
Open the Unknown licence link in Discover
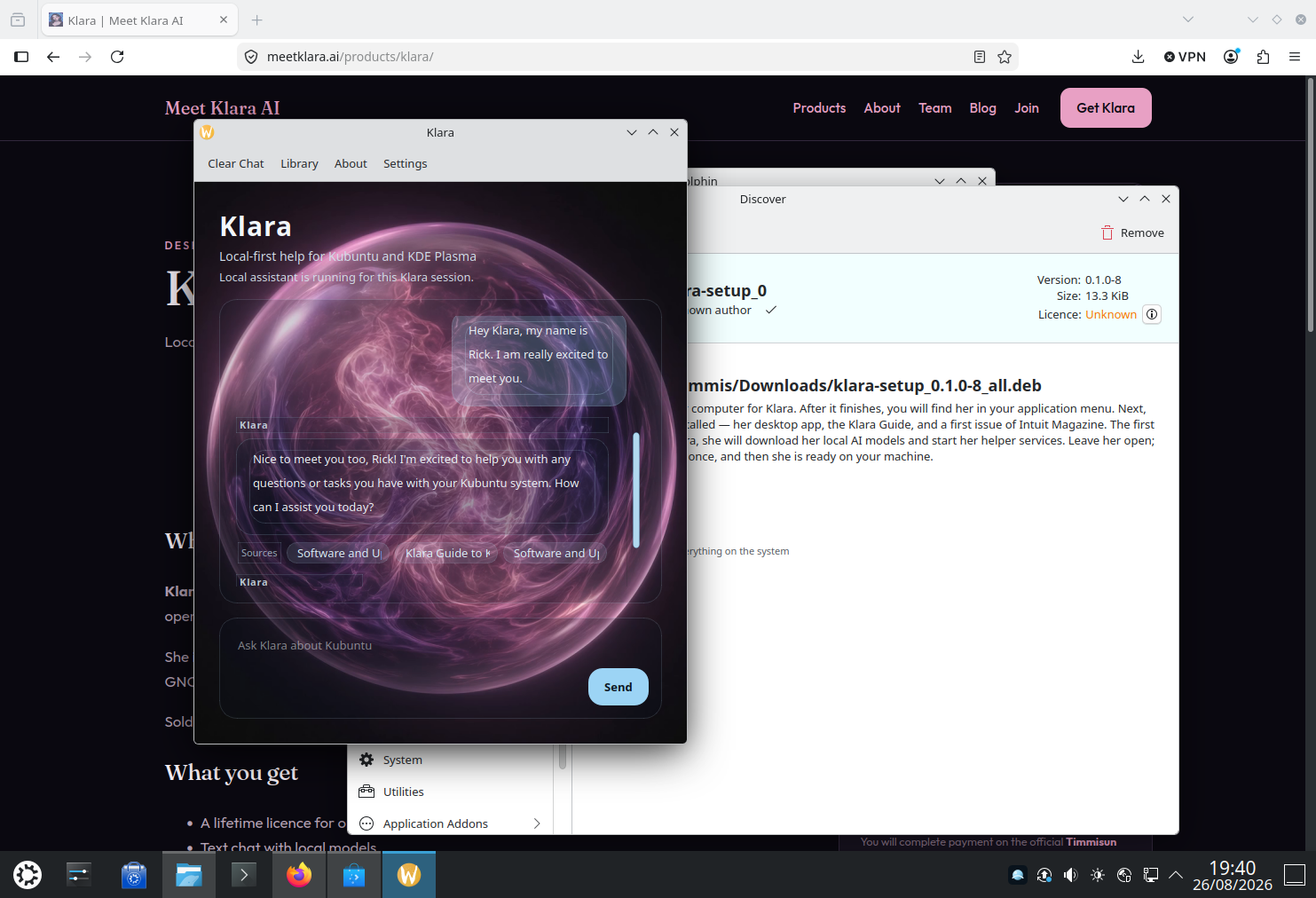click(x=1110, y=315)
